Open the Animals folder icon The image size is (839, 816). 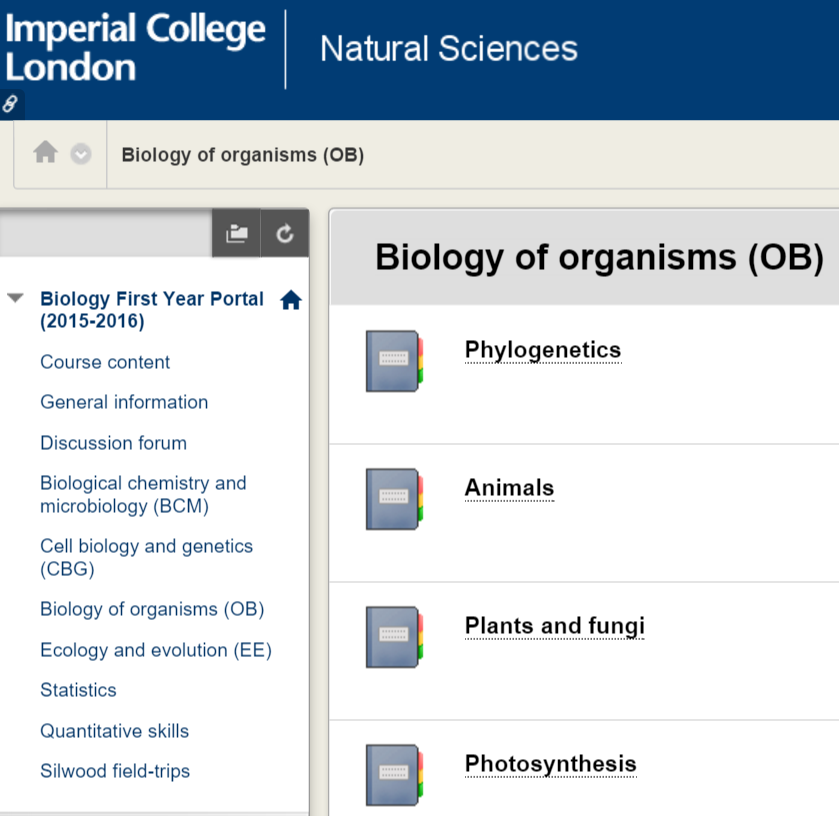point(393,498)
